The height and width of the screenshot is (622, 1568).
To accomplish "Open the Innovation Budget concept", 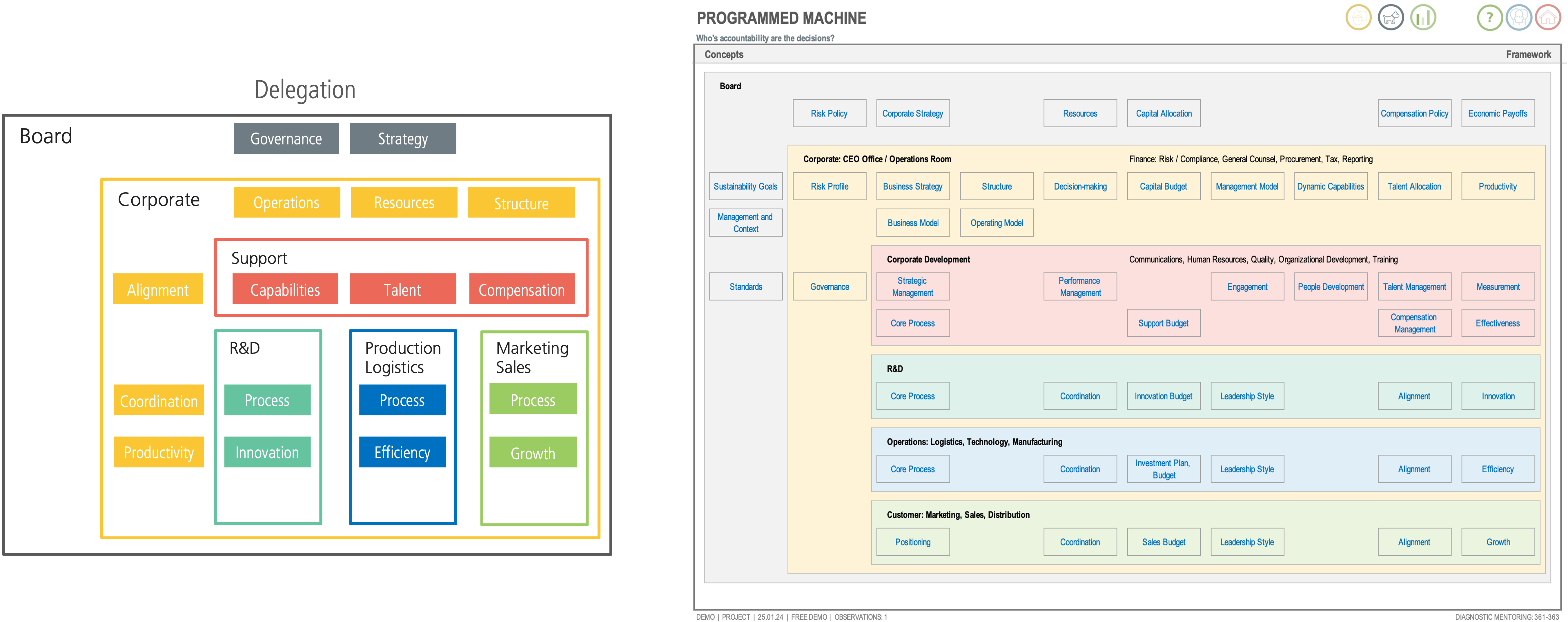I will (x=1163, y=396).
